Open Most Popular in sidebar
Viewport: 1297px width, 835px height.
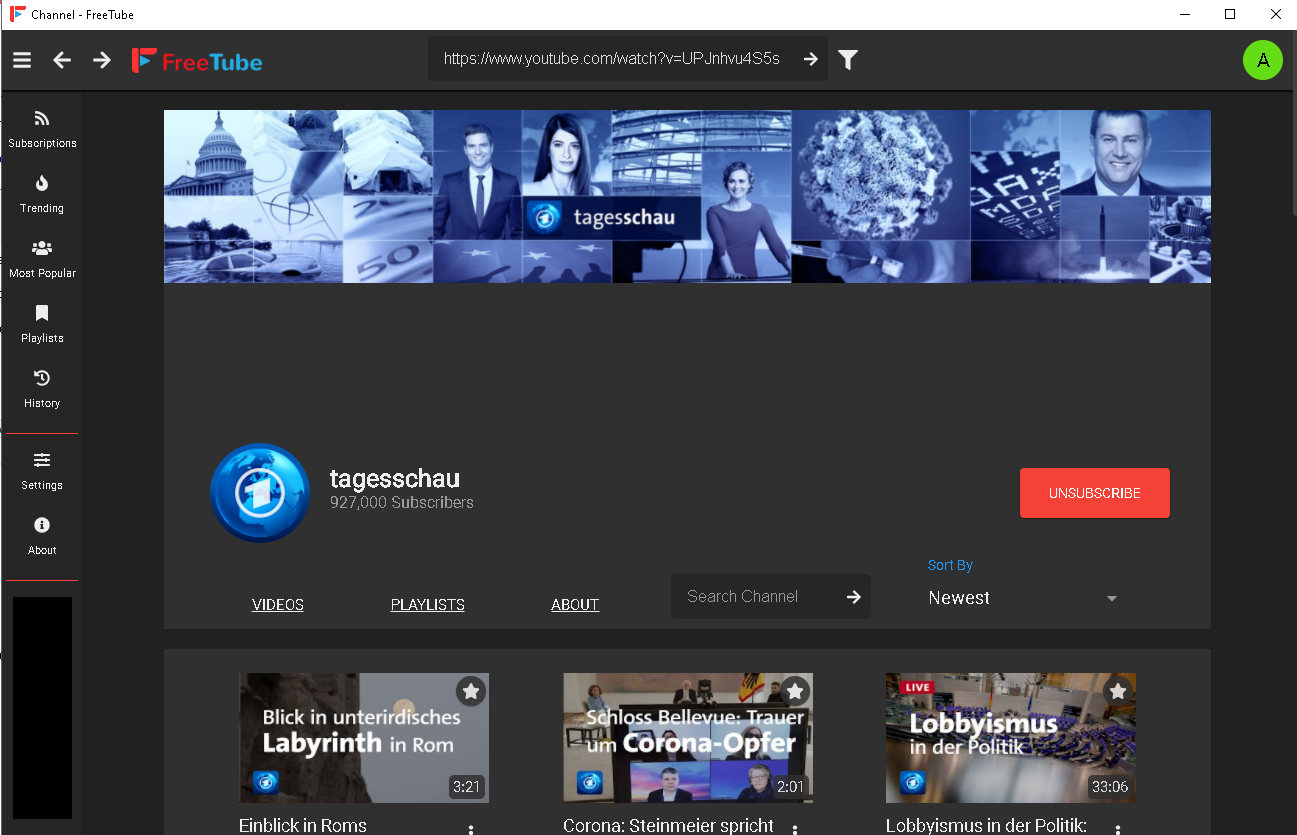(x=42, y=259)
